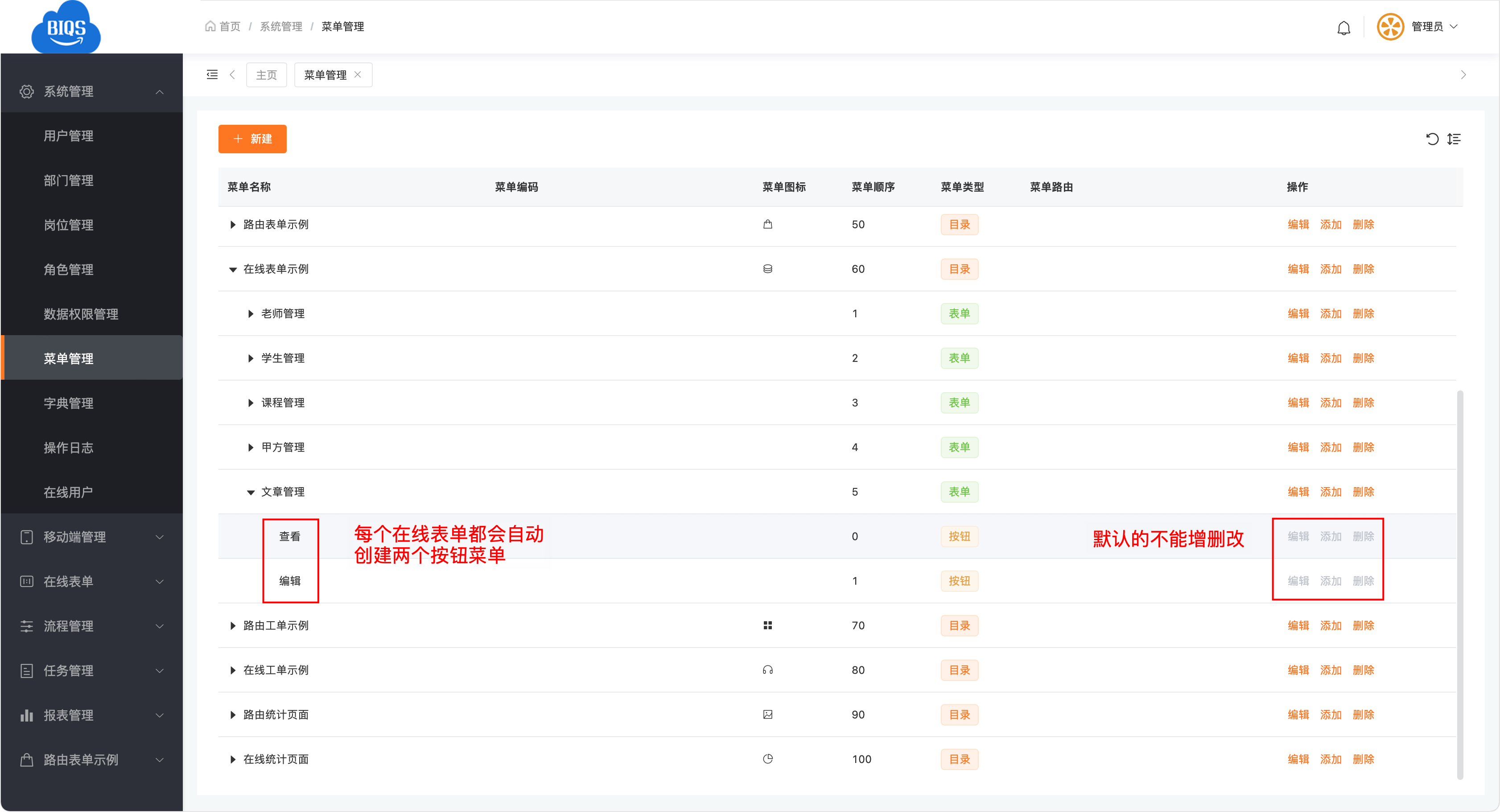Expand the 甲方管理 row

pyautogui.click(x=251, y=447)
